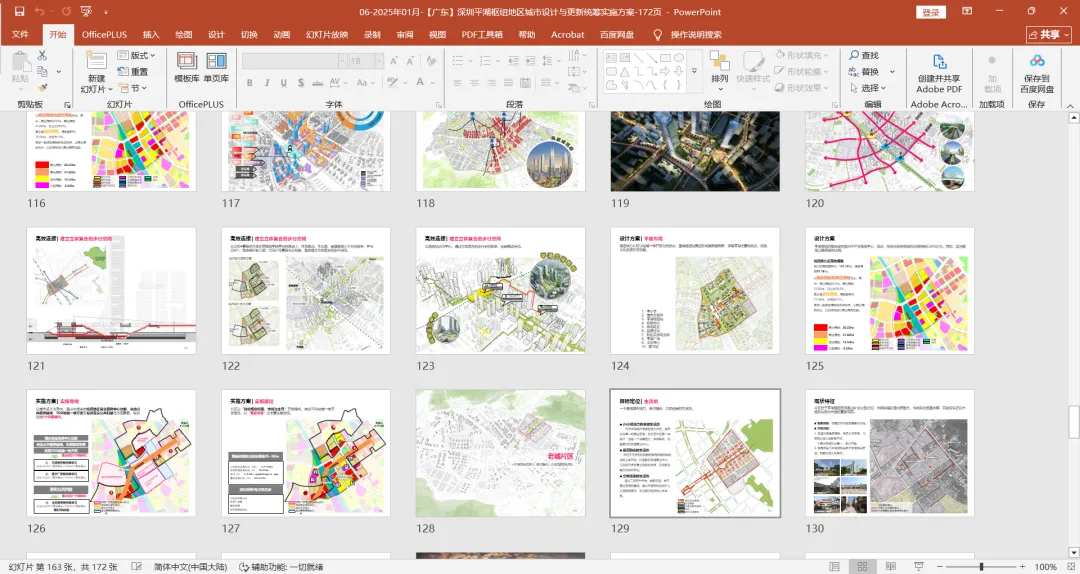Click the Find (查找) magnifier button
Screen dimensions: 1080x574
point(864,55)
